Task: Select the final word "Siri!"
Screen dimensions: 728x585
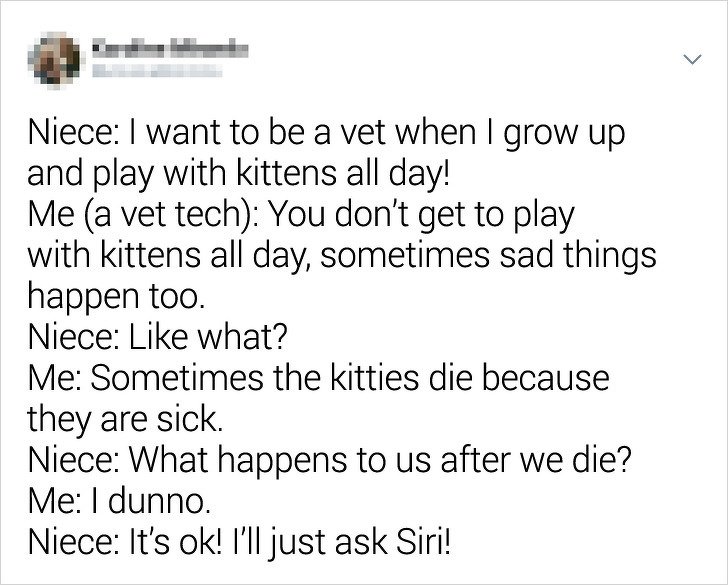Action: click(x=422, y=541)
